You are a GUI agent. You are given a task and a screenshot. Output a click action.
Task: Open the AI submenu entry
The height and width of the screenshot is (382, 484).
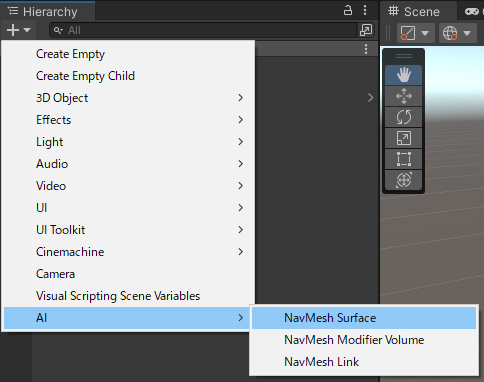[128, 318]
